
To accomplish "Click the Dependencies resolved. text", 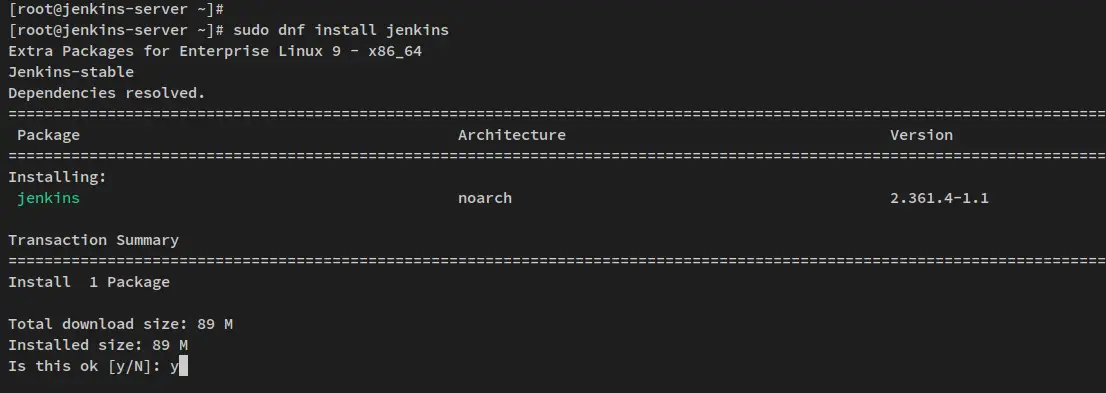I will pyautogui.click(x=107, y=93).
